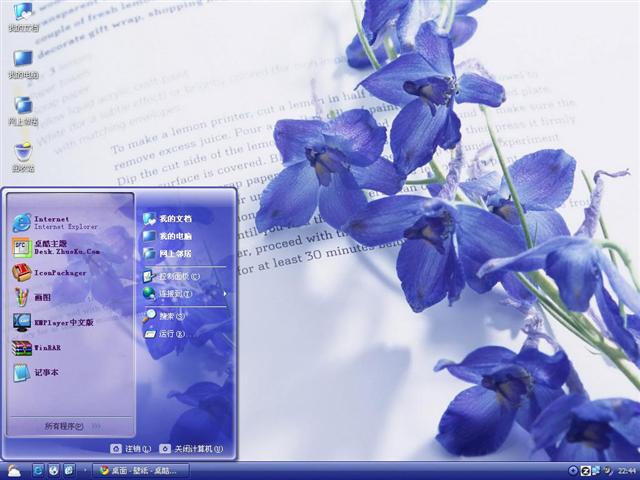Launch Internet Explorer from quick launch bar

(38, 471)
